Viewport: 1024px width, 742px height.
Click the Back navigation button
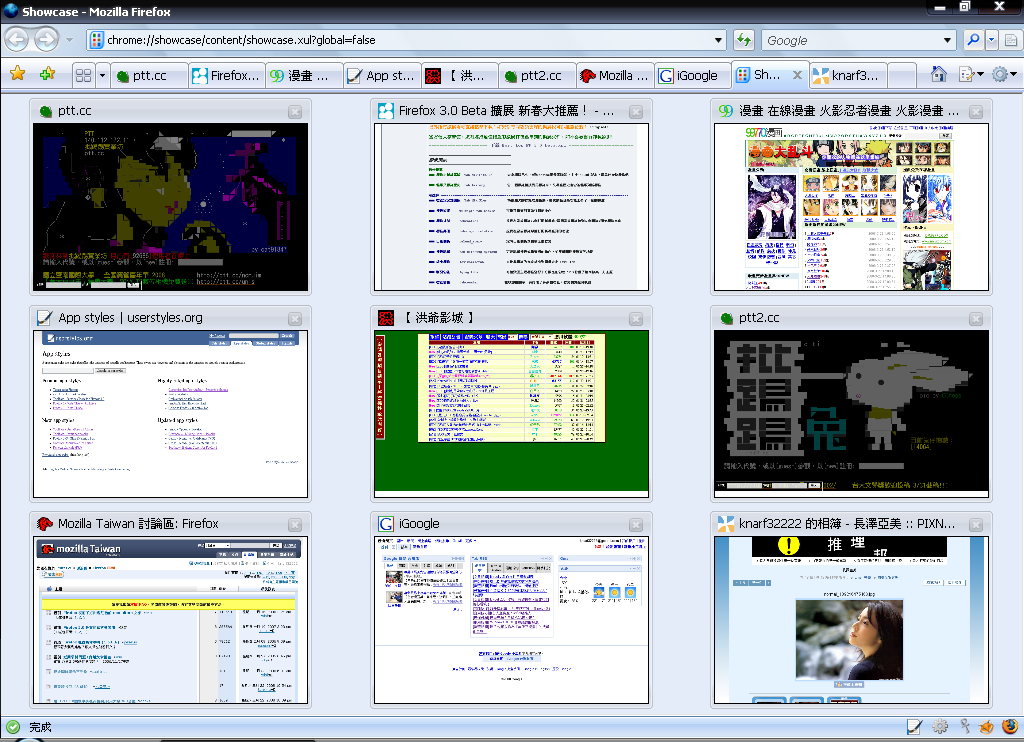click(17, 40)
